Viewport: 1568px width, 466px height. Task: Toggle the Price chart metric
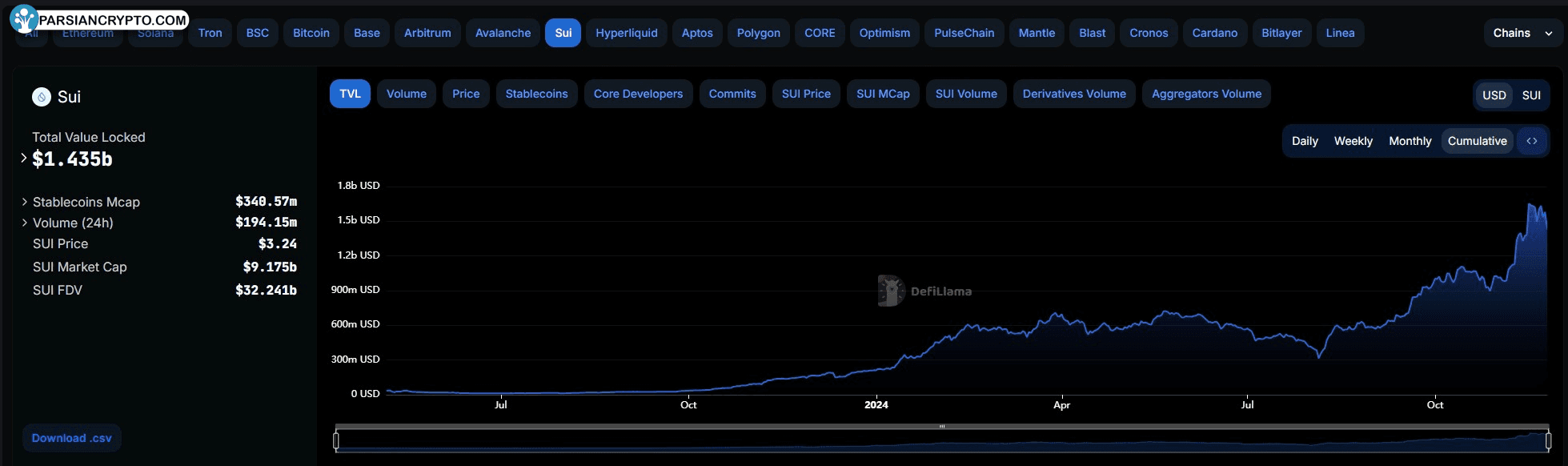click(466, 94)
